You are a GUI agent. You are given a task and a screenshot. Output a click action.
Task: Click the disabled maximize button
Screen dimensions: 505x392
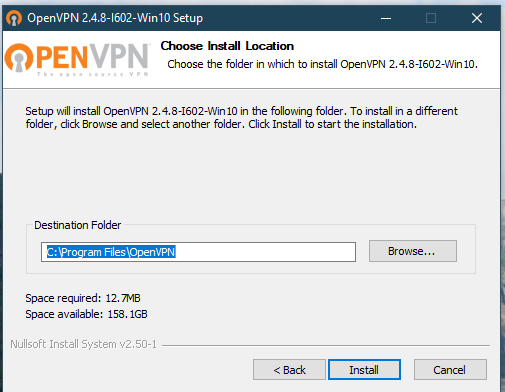click(x=431, y=18)
